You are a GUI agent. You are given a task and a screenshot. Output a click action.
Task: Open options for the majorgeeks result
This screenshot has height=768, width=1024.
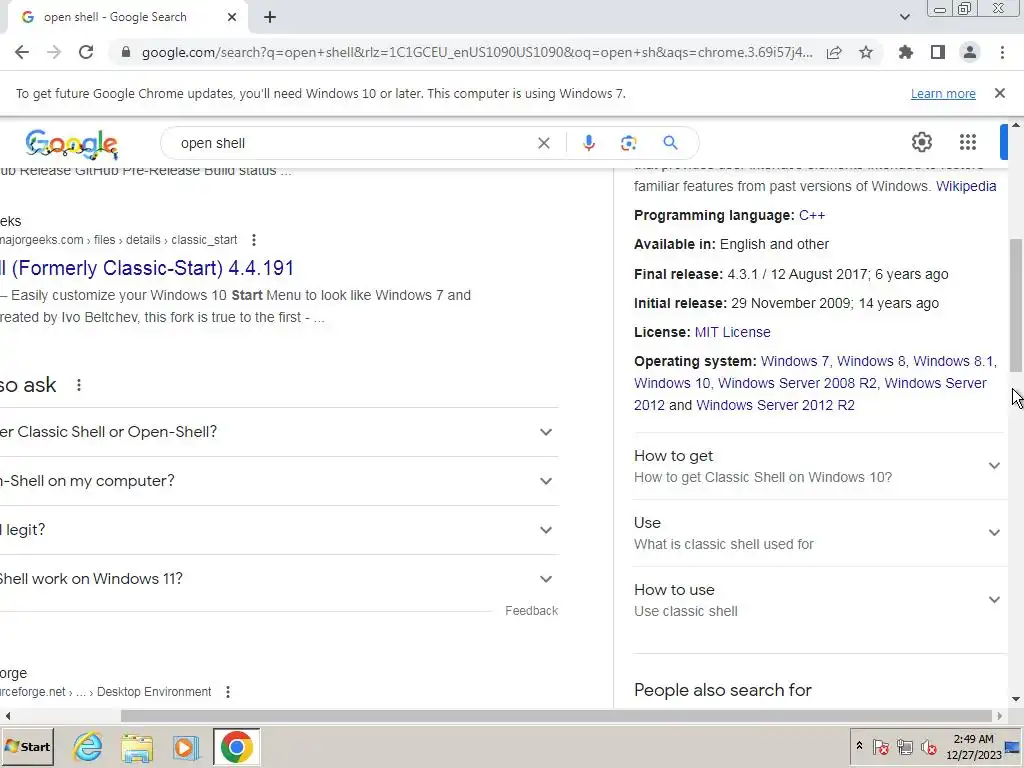coord(254,240)
